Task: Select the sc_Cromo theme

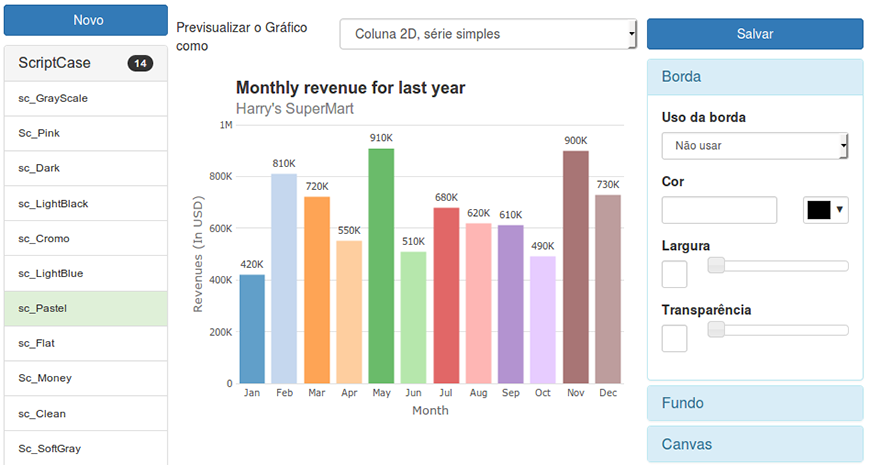Action: pyautogui.click(x=86, y=239)
